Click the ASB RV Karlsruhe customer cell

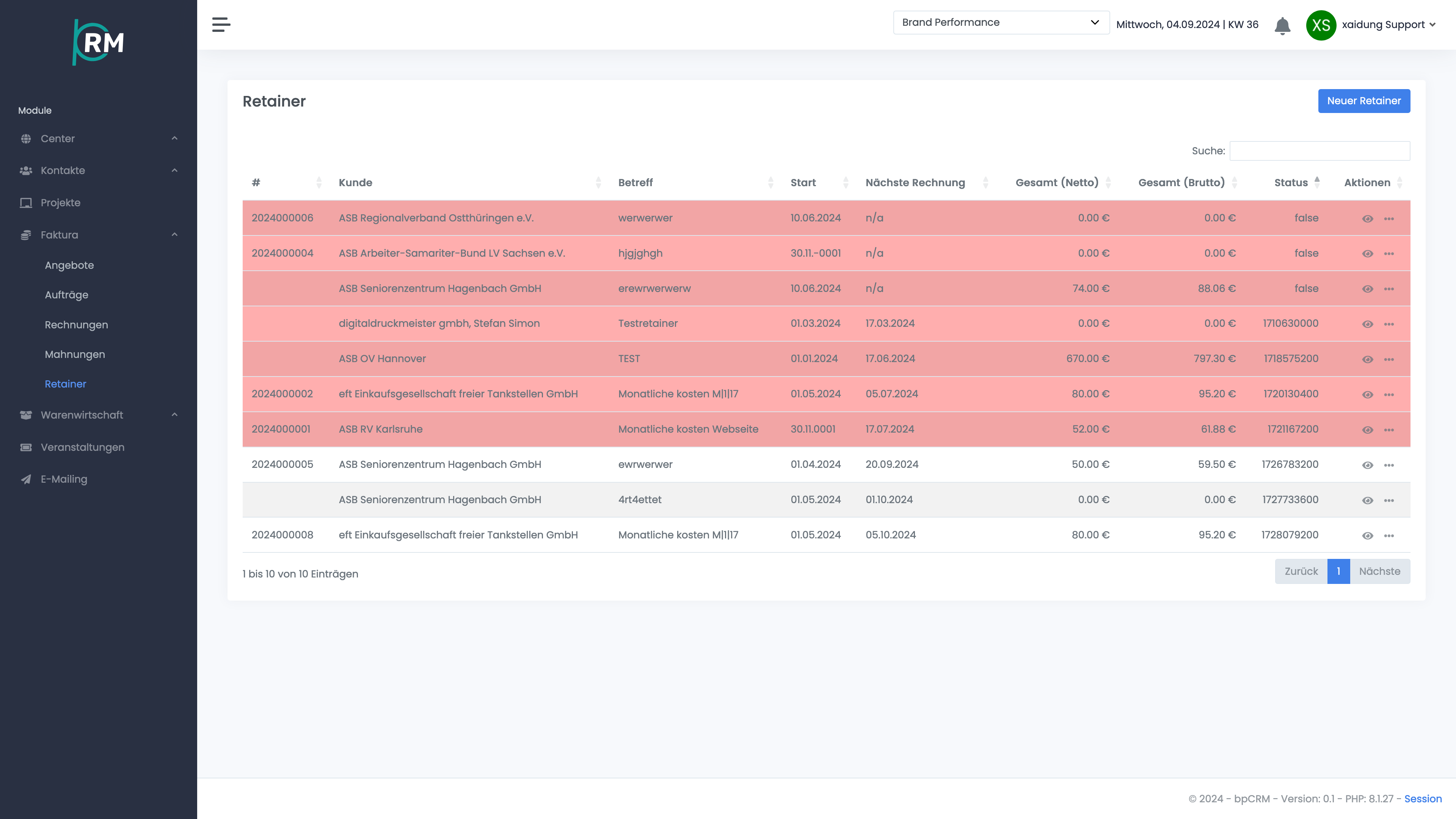[380, 430]
